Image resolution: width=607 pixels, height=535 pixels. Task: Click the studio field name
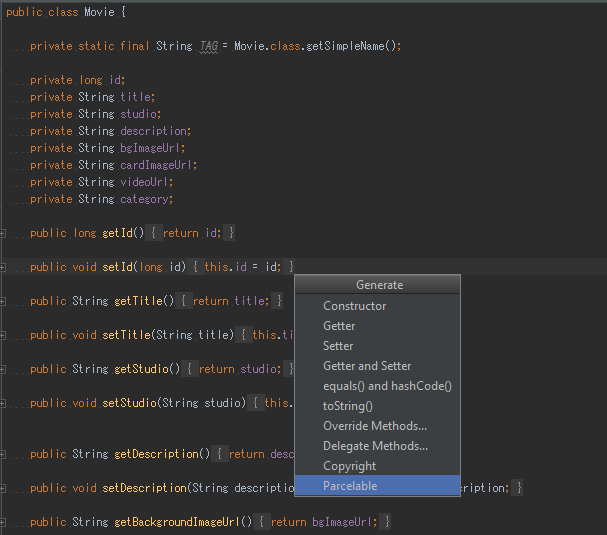138,114
